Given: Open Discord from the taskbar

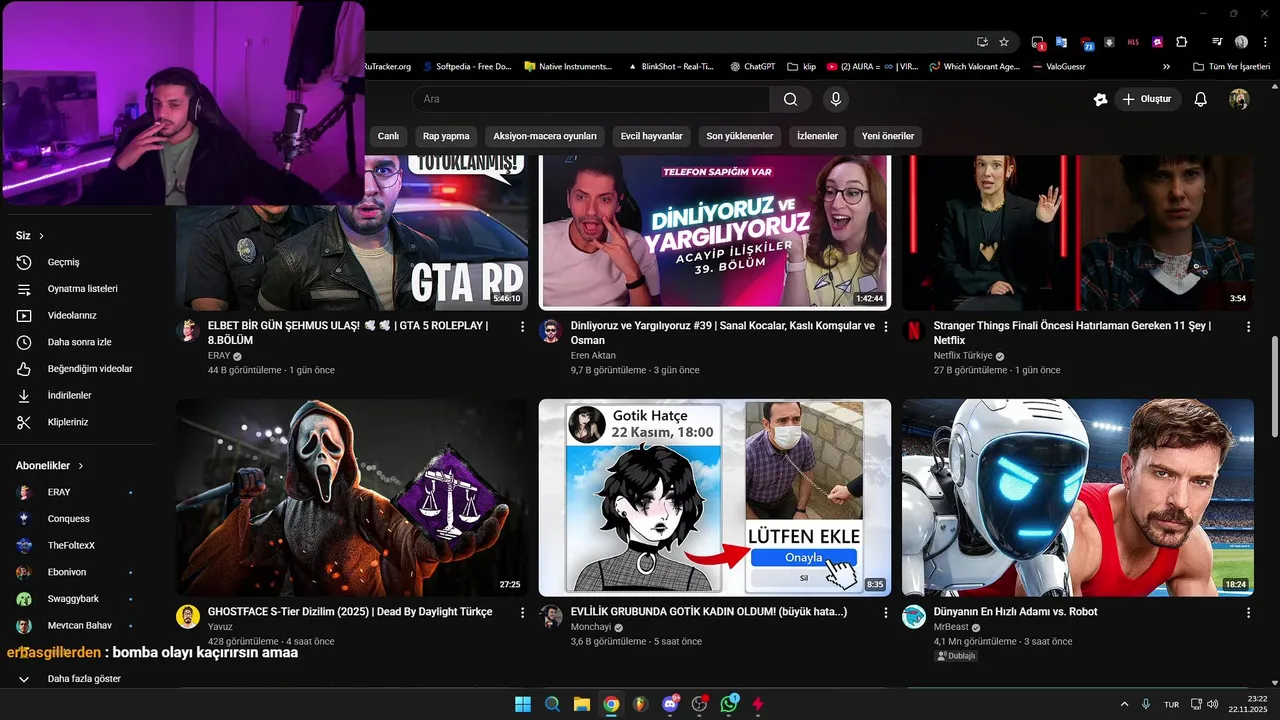Looking at the screenshot, I should pos(670,704).
